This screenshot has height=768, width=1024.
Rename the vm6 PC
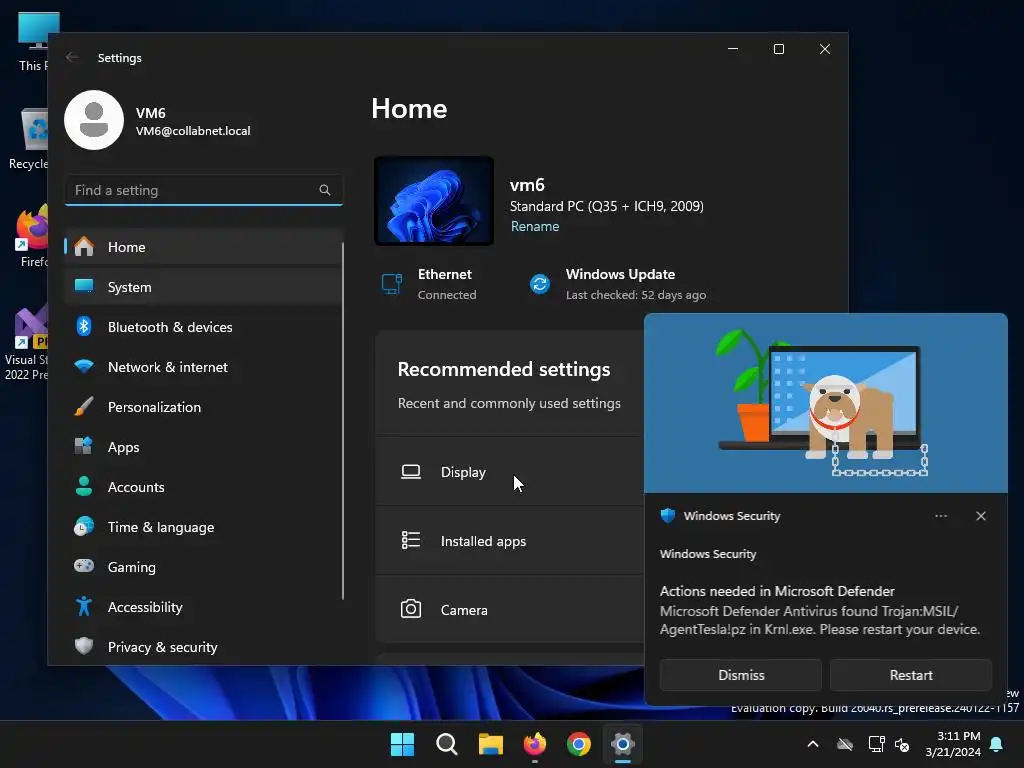click(535, 226)
